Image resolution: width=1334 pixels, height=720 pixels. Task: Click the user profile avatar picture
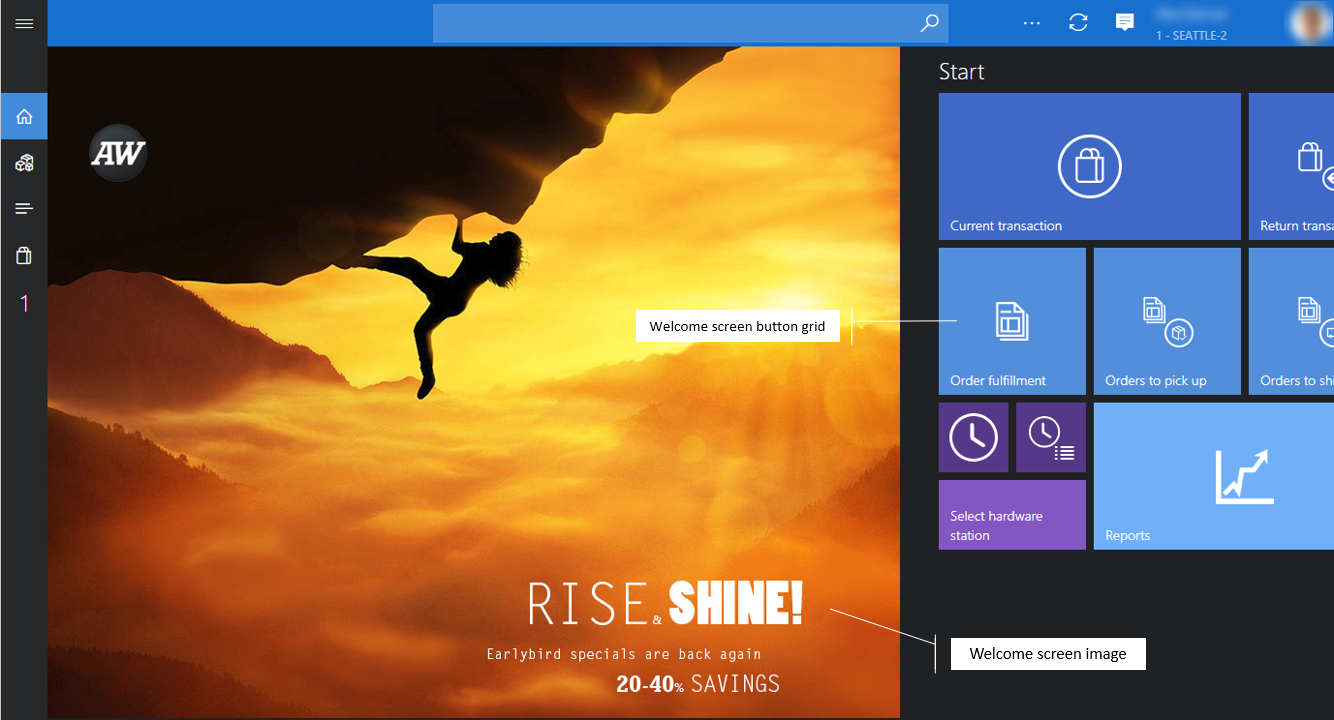tap(1310, 22)
